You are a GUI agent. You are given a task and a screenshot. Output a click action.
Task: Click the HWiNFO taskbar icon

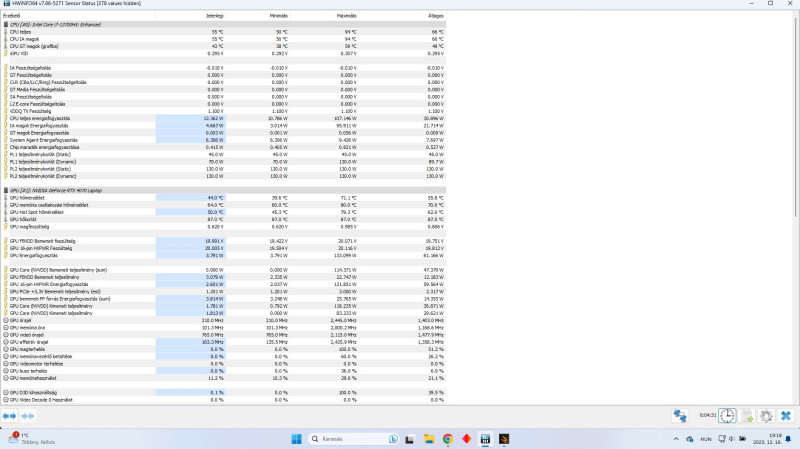[x=485, y=439]
